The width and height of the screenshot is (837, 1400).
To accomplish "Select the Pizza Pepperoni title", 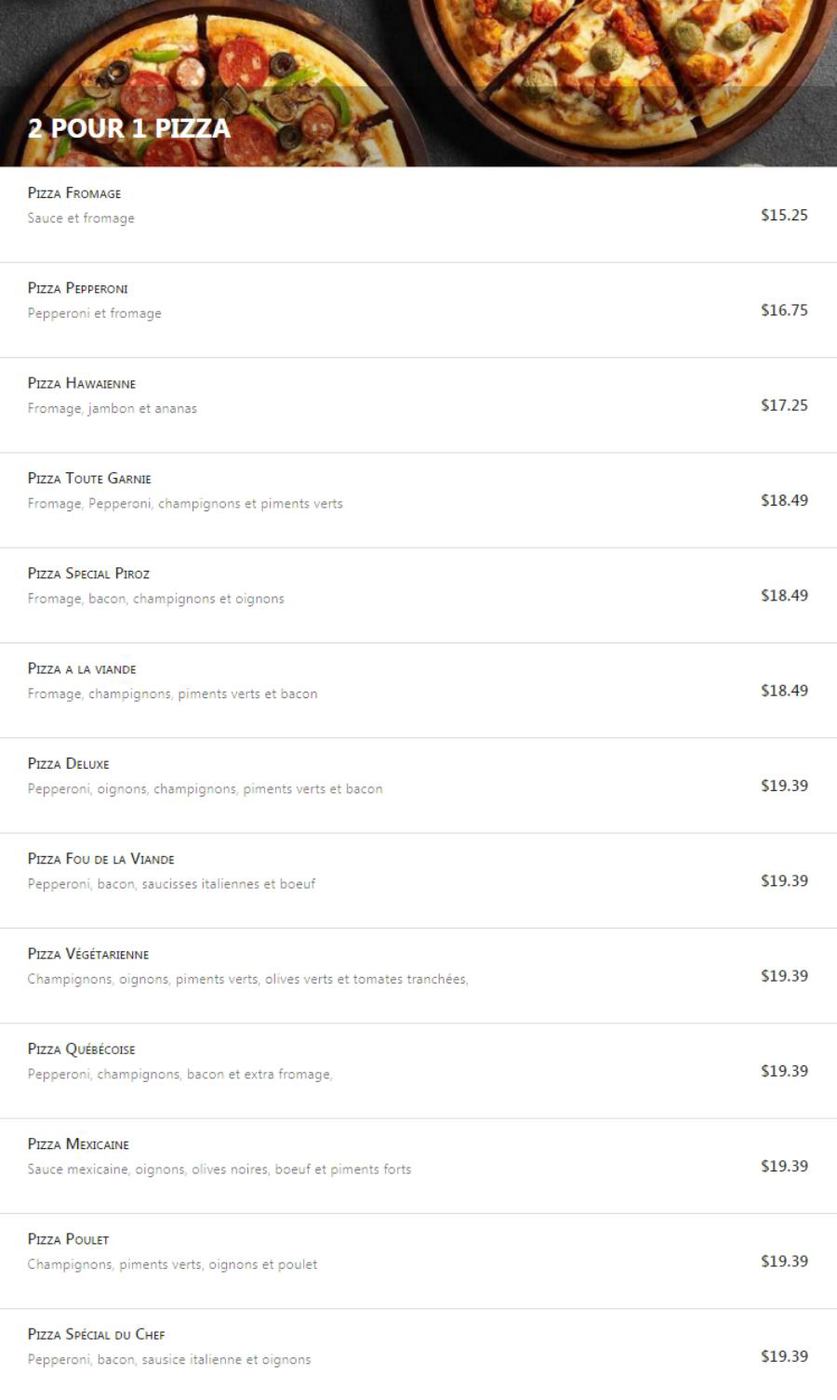I will tap(78, 288).
